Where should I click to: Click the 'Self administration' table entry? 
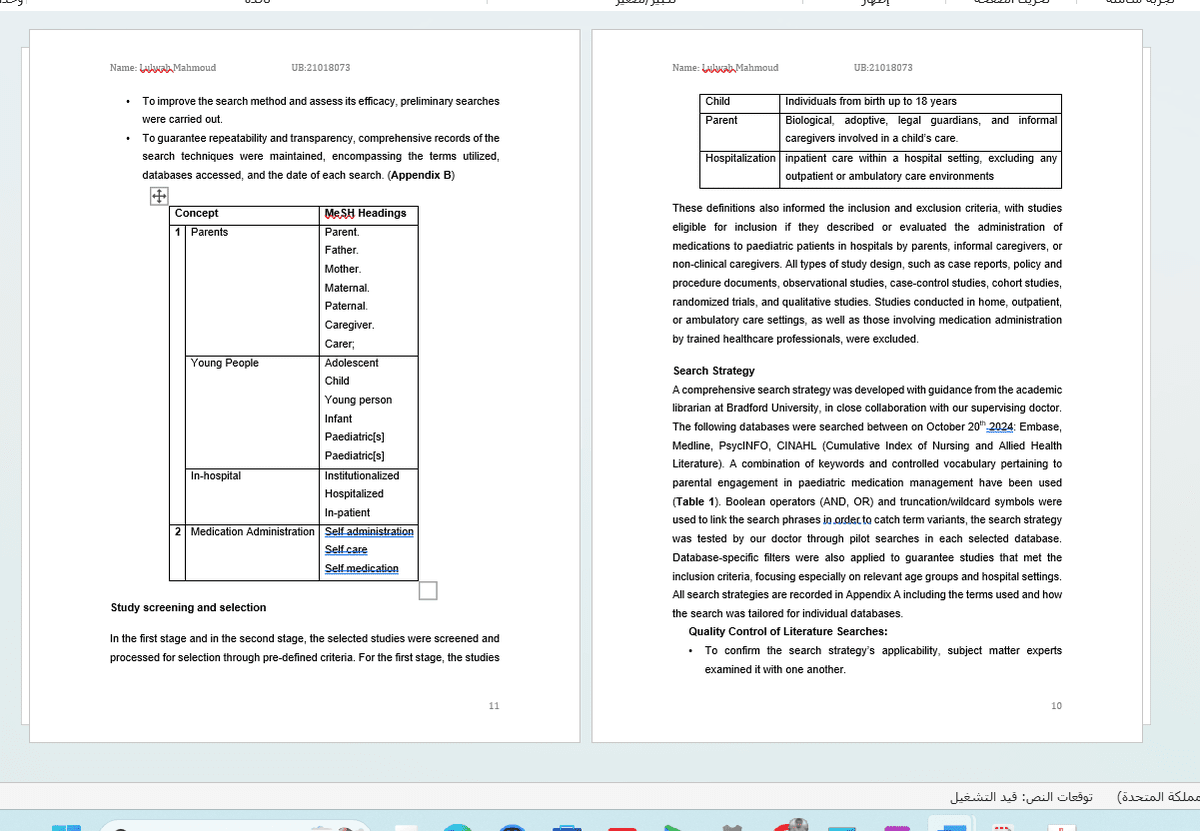(369, 531)
